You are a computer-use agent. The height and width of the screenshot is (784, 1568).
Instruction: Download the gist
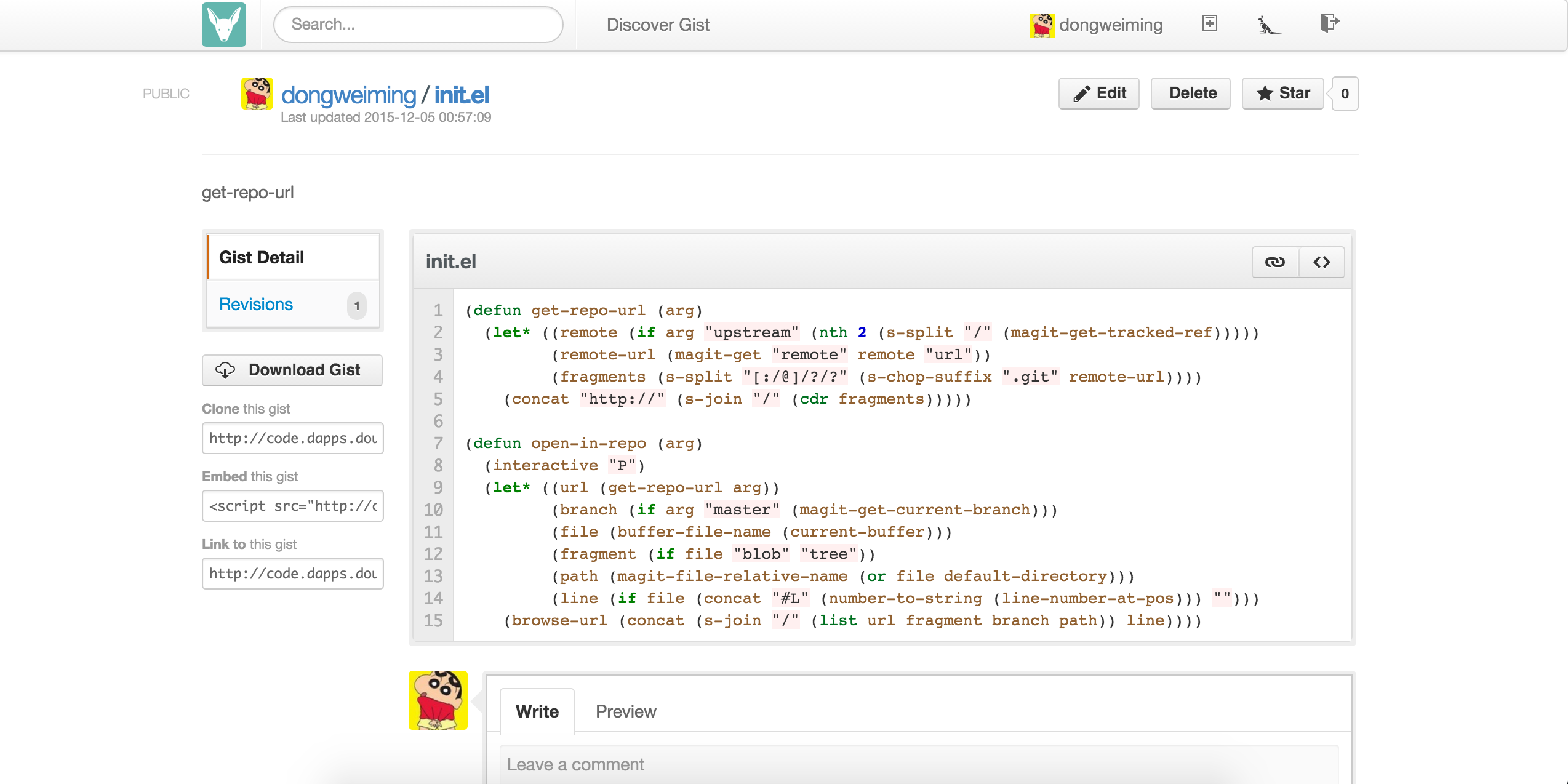pos(292,370)
